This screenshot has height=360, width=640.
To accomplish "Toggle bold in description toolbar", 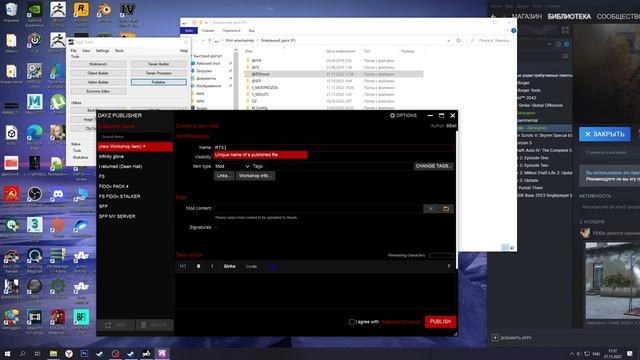I will coord(198,266).
